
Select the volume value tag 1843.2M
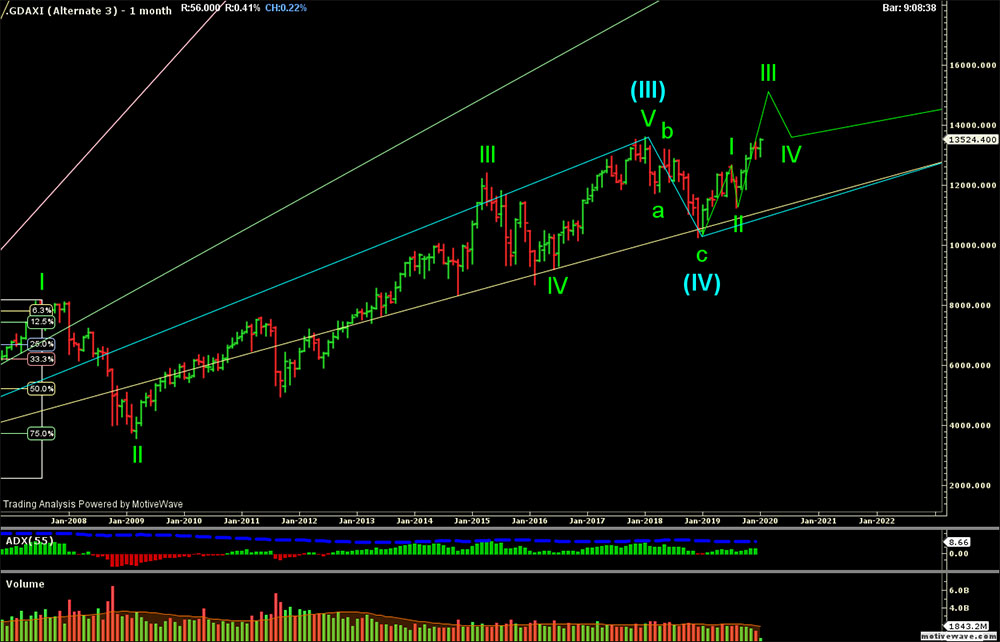(964, 625)
